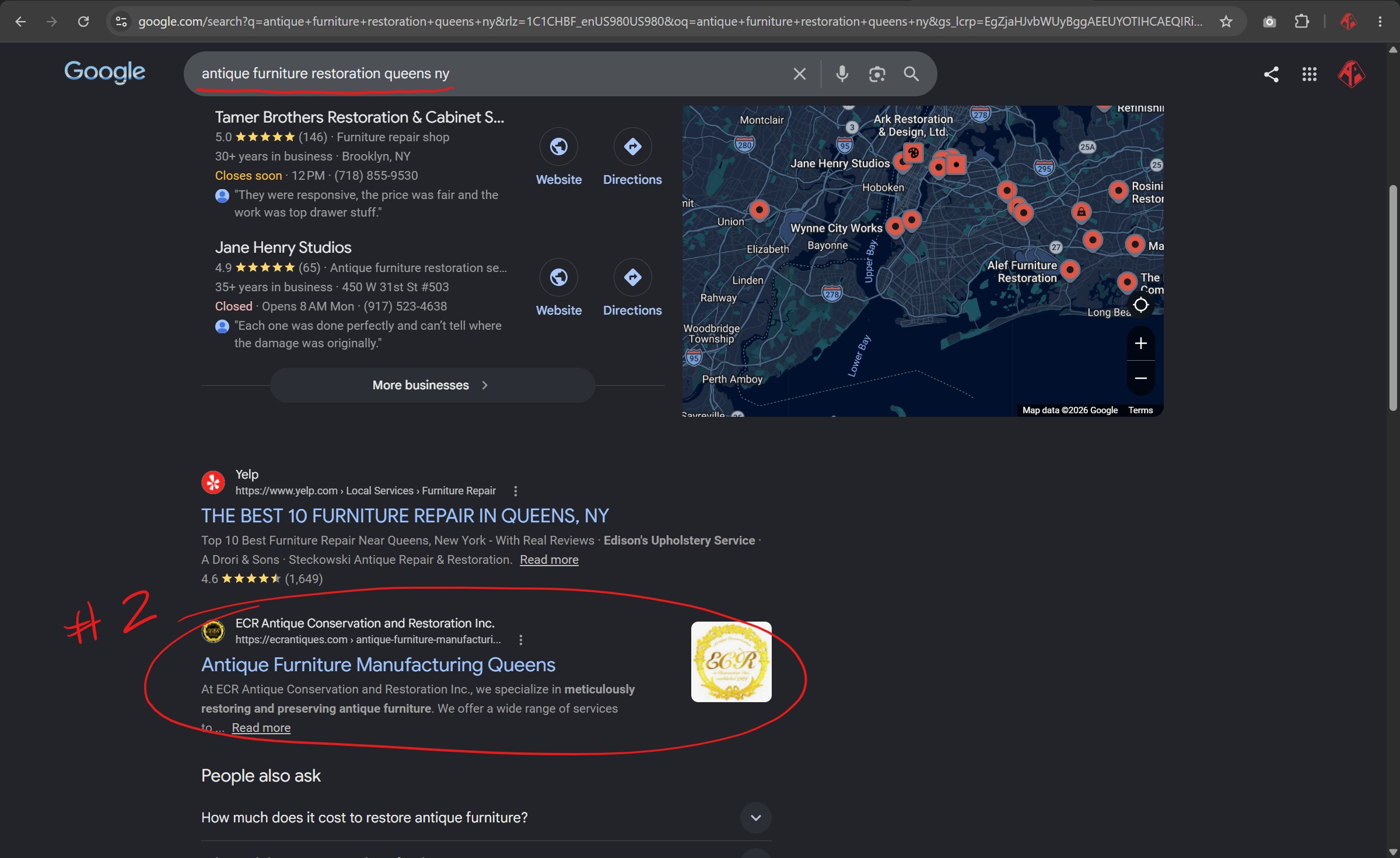Open the camera screenshot extension

(x=1269, y=22)
